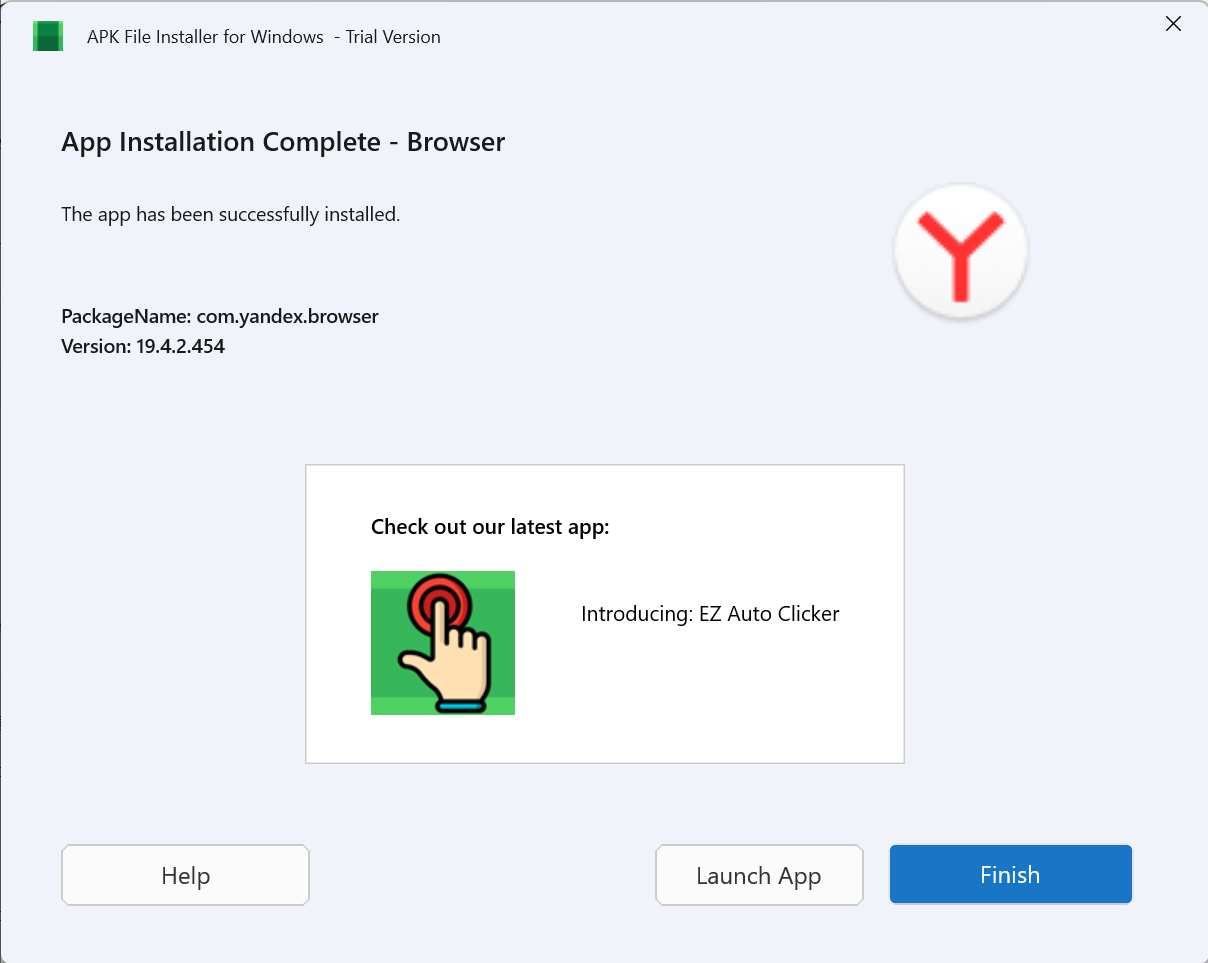Click the Version 19.4.2.454 text

pyautogui.click(x=143, y=348)
